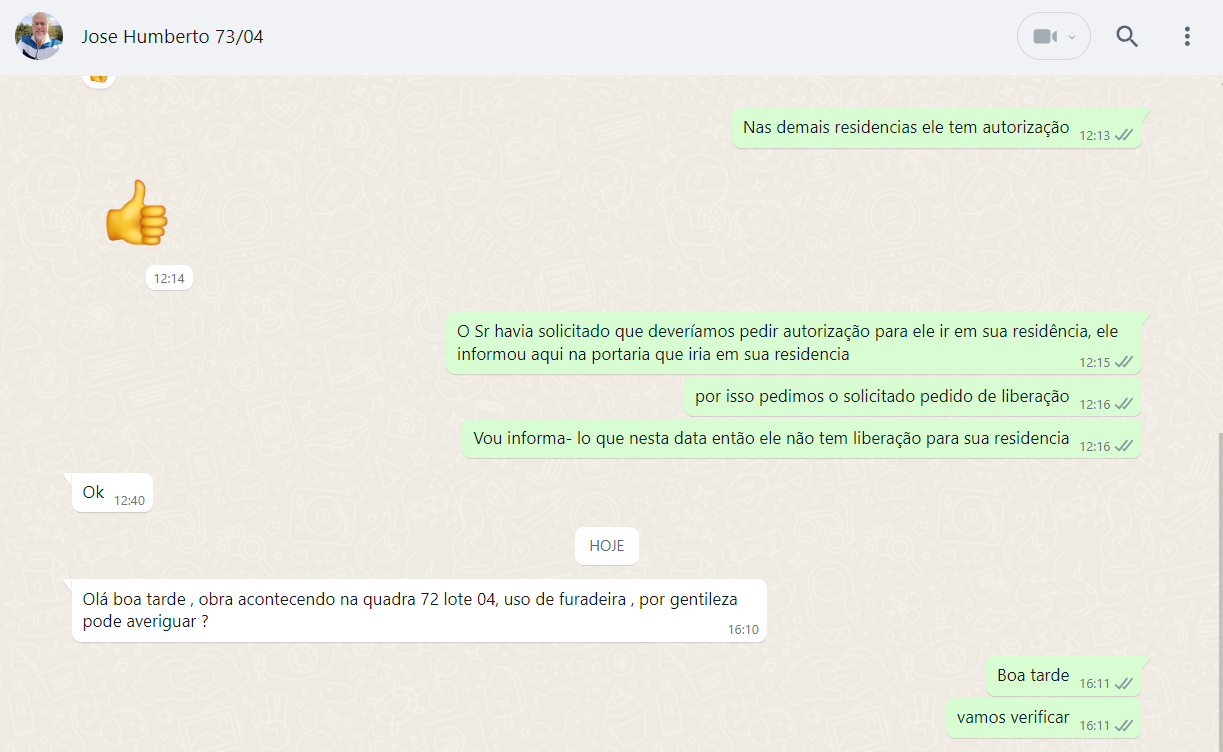Start a video call with the contact

coord(1044,37)
